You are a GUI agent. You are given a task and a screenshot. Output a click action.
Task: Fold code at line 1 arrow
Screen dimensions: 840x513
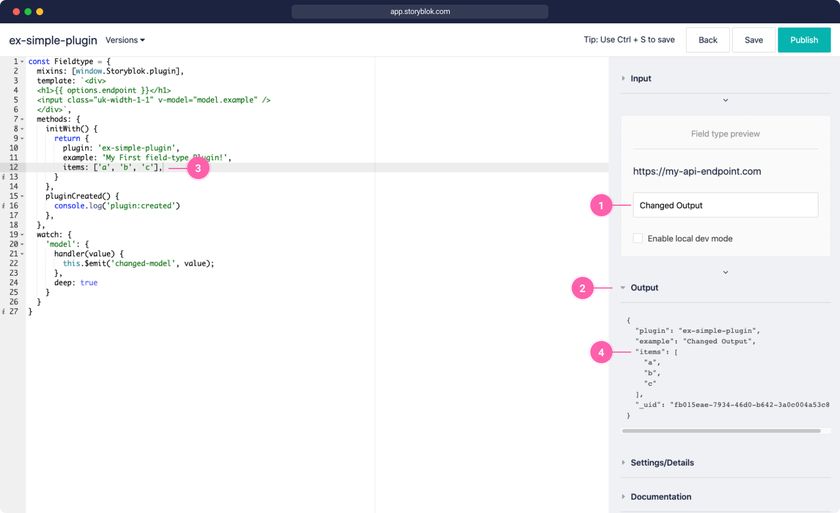(22, 62)
